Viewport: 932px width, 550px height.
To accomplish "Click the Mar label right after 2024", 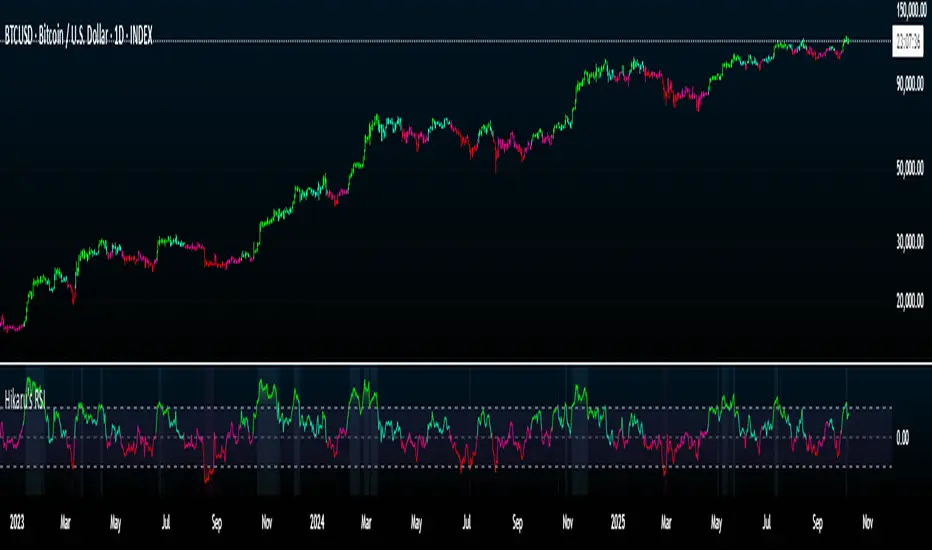I will coord(366,523).
